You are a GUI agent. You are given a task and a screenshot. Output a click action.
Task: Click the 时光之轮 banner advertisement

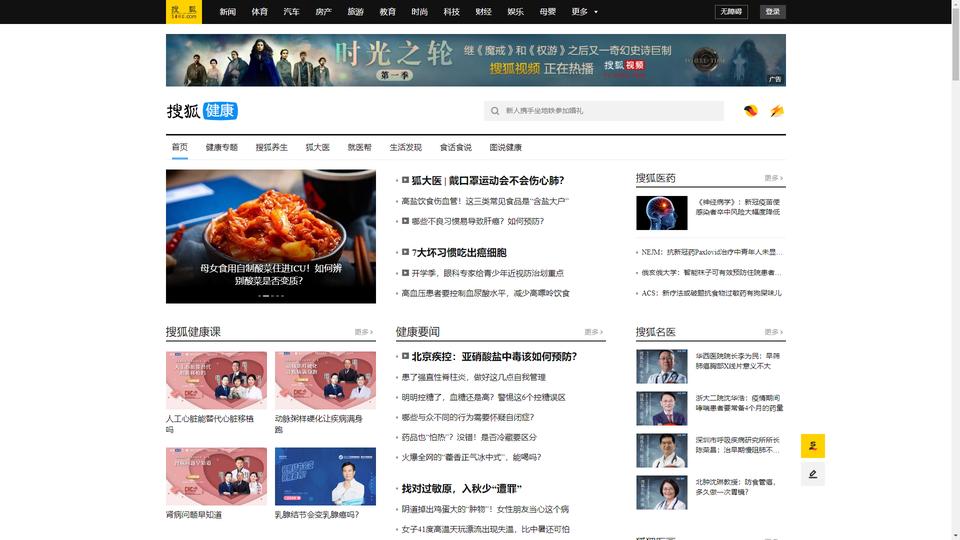[476, 60]
